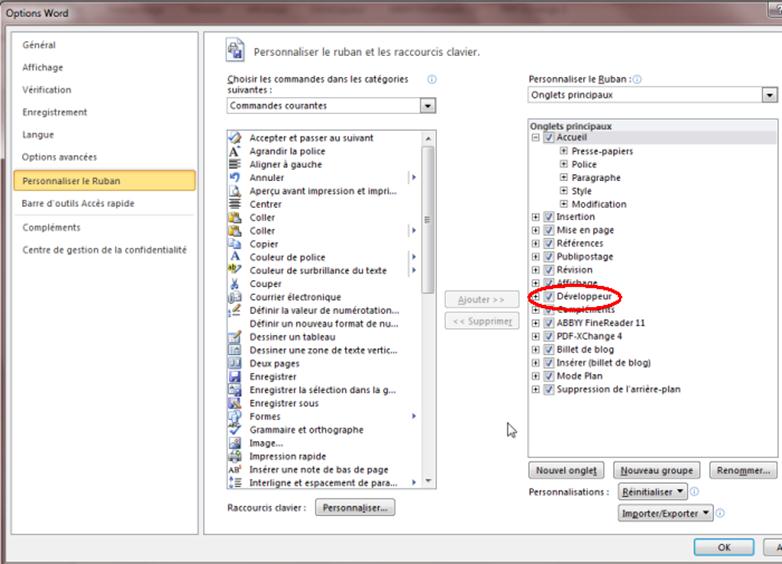Click the Annuler undo arrow icon
The height and width of the screenshot is (564, 782).
coord(235,178)
